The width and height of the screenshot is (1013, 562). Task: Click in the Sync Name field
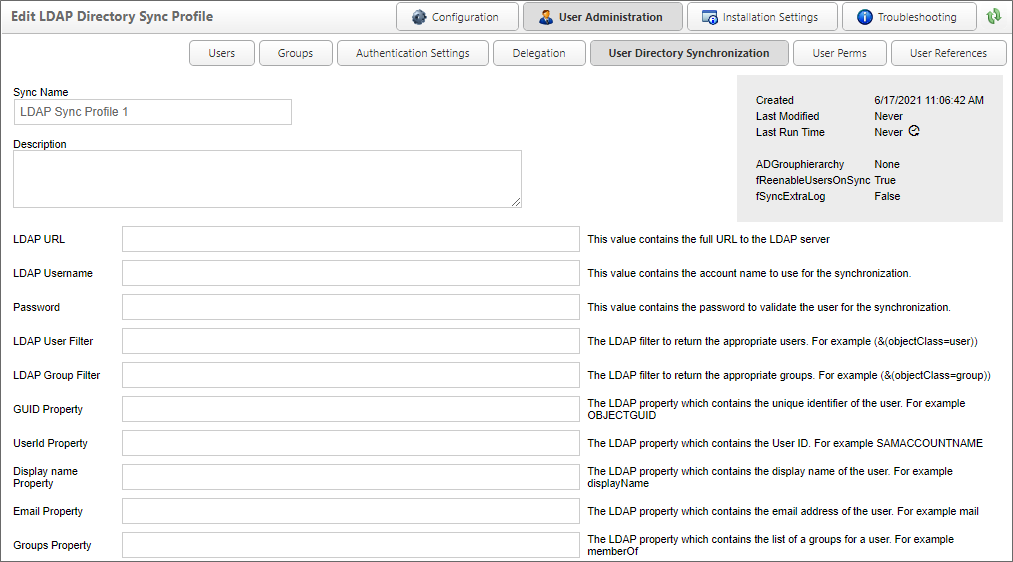coord(152,112)
